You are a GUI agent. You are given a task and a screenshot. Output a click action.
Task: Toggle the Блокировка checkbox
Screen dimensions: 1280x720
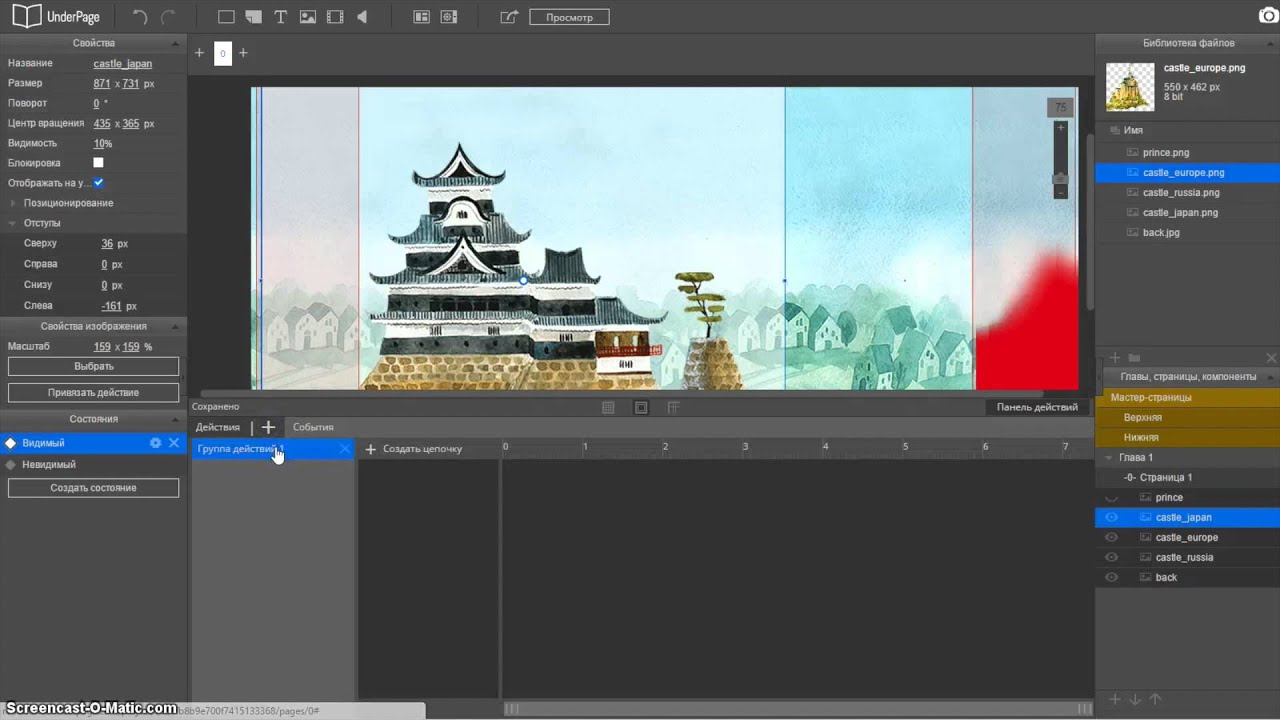pyautogui.click(x=98, y=163)
